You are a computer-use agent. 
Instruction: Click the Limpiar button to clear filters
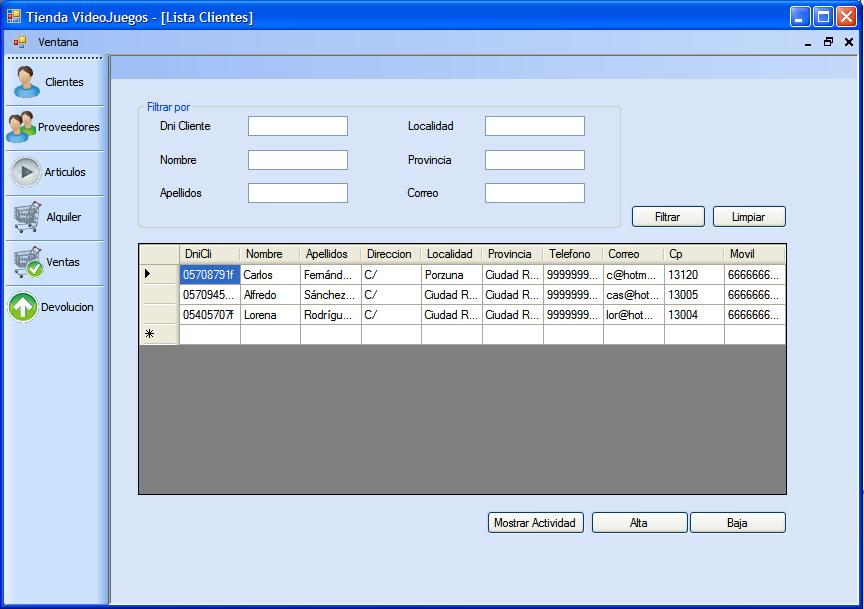pos(749,217)
